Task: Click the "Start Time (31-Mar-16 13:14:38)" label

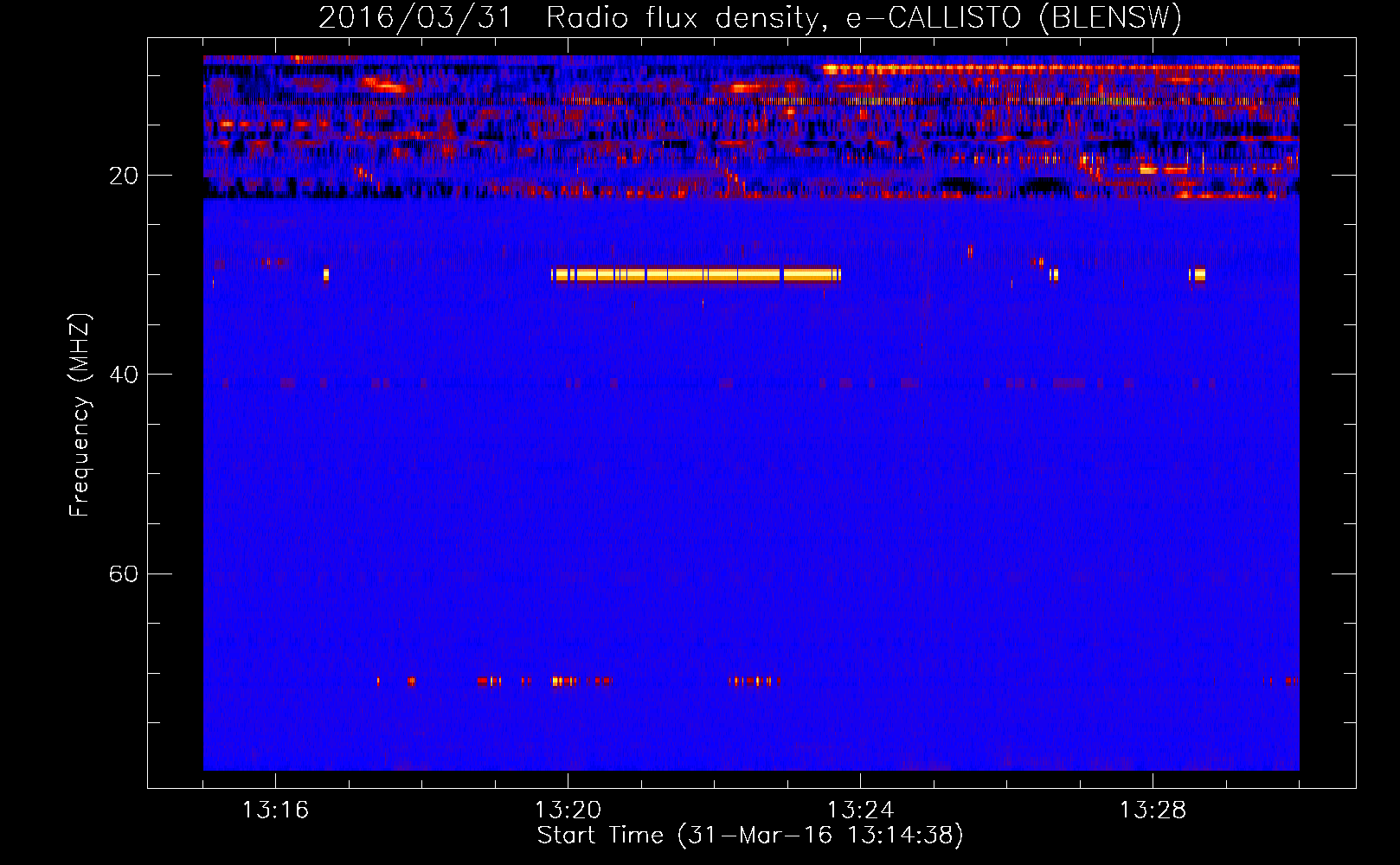Action: [750, 836]
